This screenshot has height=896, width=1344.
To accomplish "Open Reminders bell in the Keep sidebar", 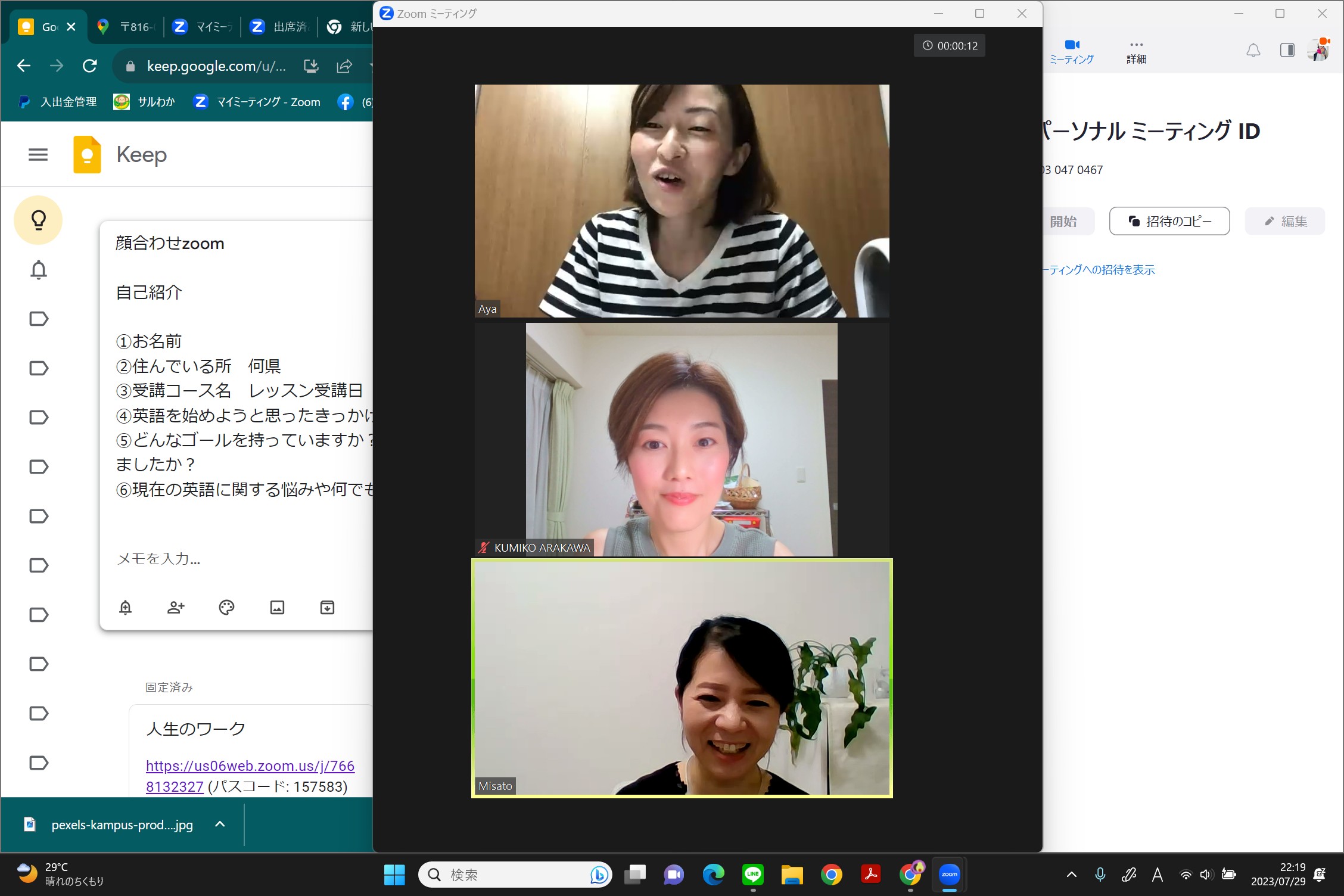I will click(x=38, y=270).
